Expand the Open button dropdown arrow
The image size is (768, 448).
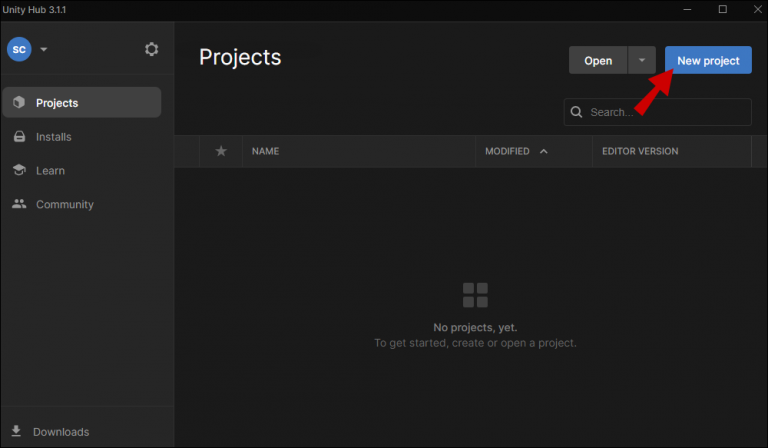pos(642,60)
